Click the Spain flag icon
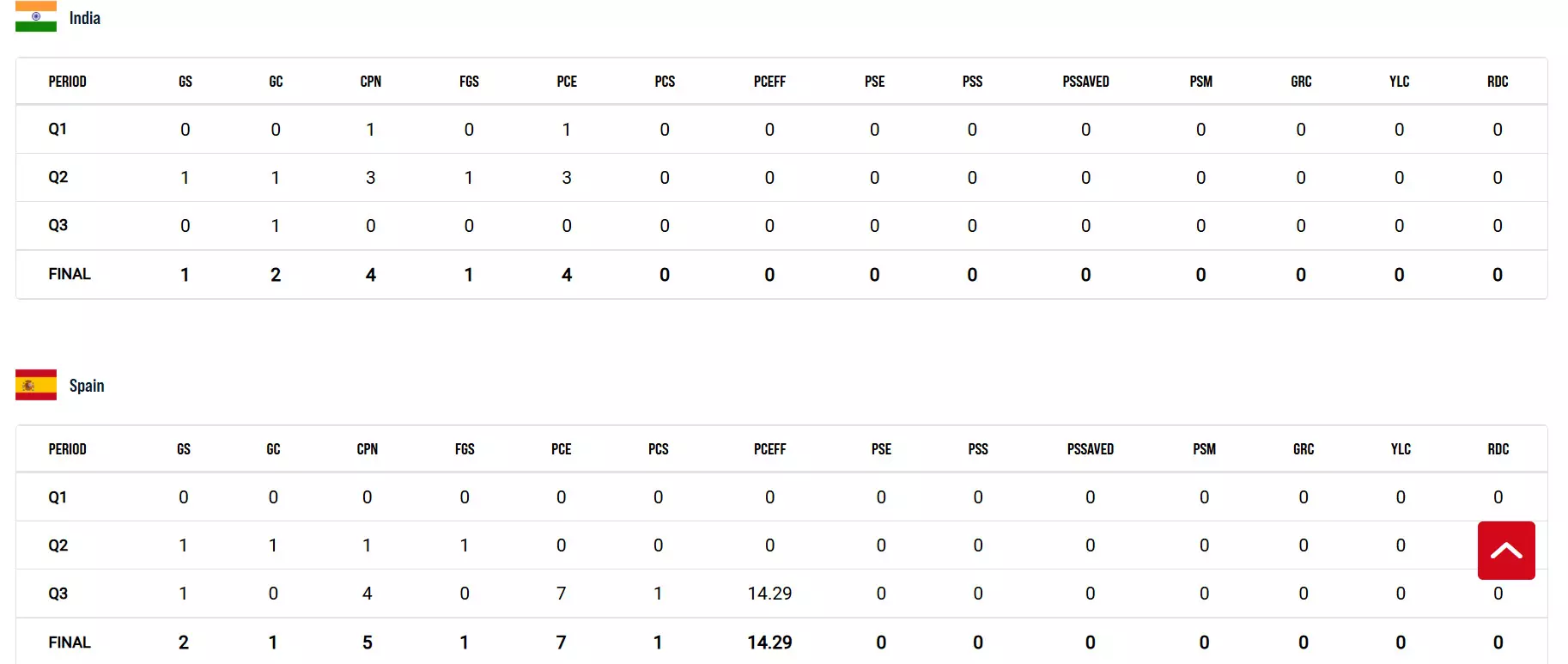Viewport: 1568px width, 664px height. pos(36,385)
